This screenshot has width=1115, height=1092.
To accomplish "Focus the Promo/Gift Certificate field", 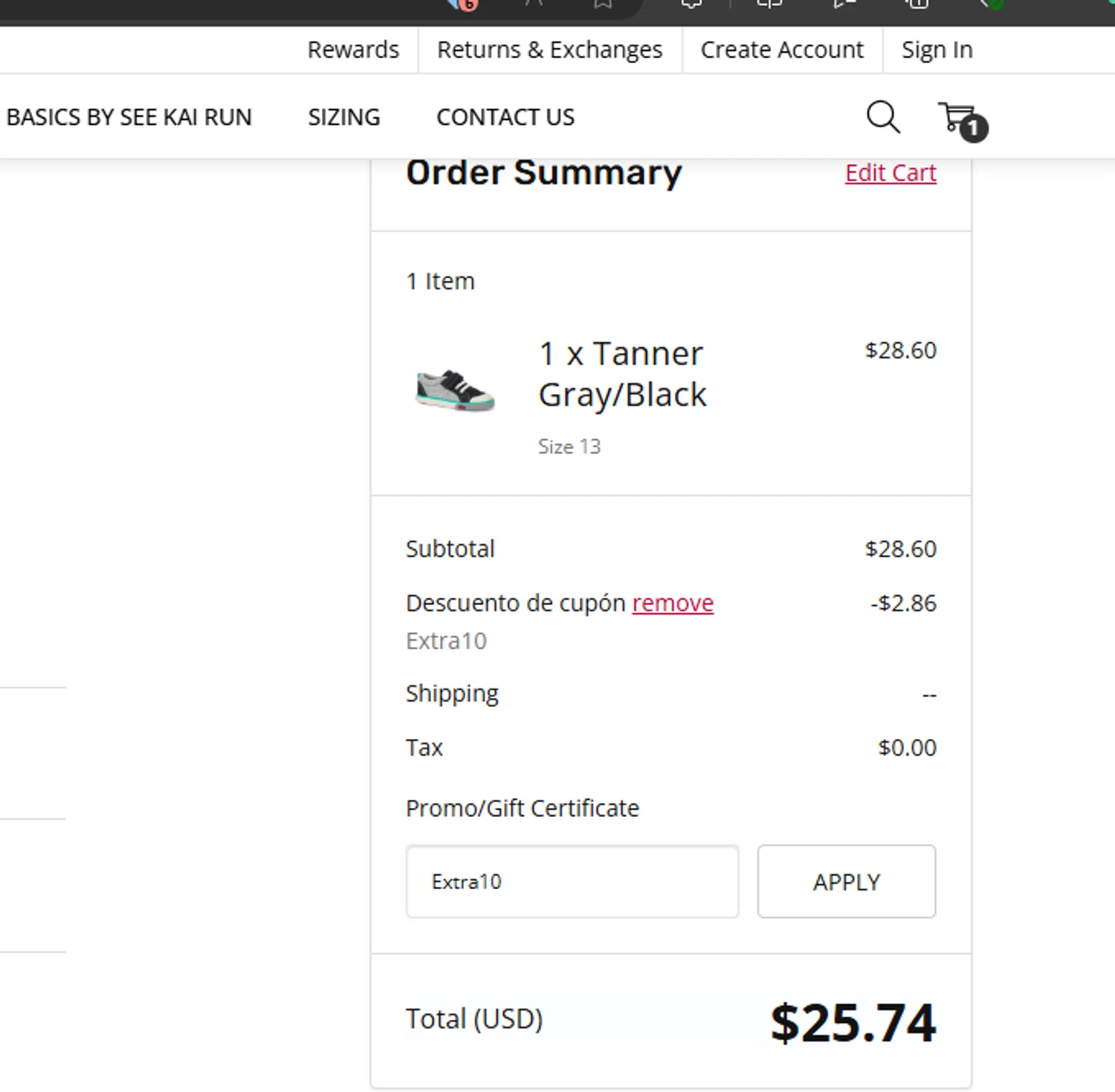I will coord(572,882).
